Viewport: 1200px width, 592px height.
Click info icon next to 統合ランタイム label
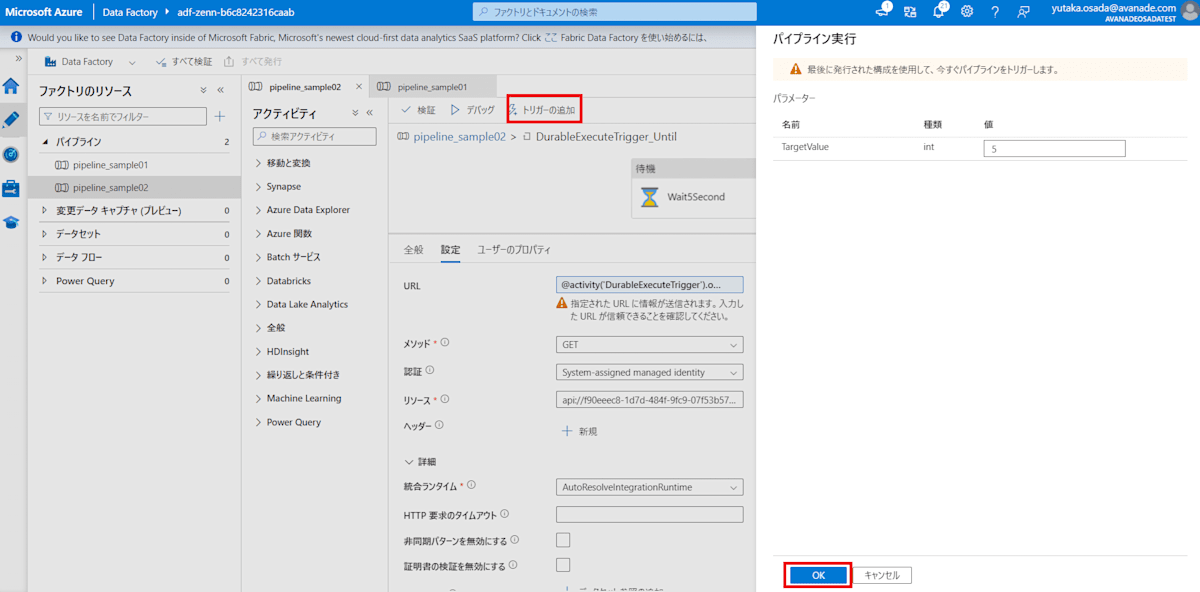coord(473,486)
